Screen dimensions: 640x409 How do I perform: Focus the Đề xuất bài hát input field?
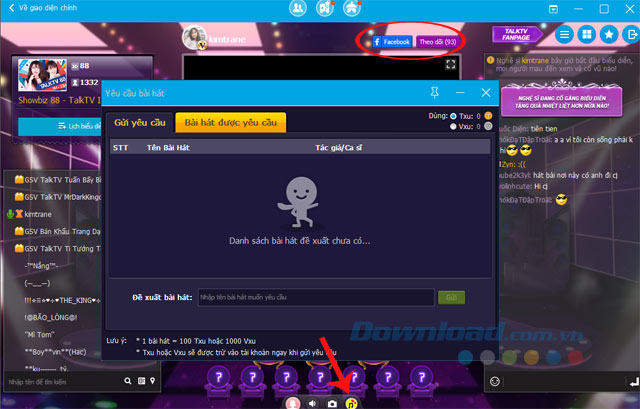point(316,297)
